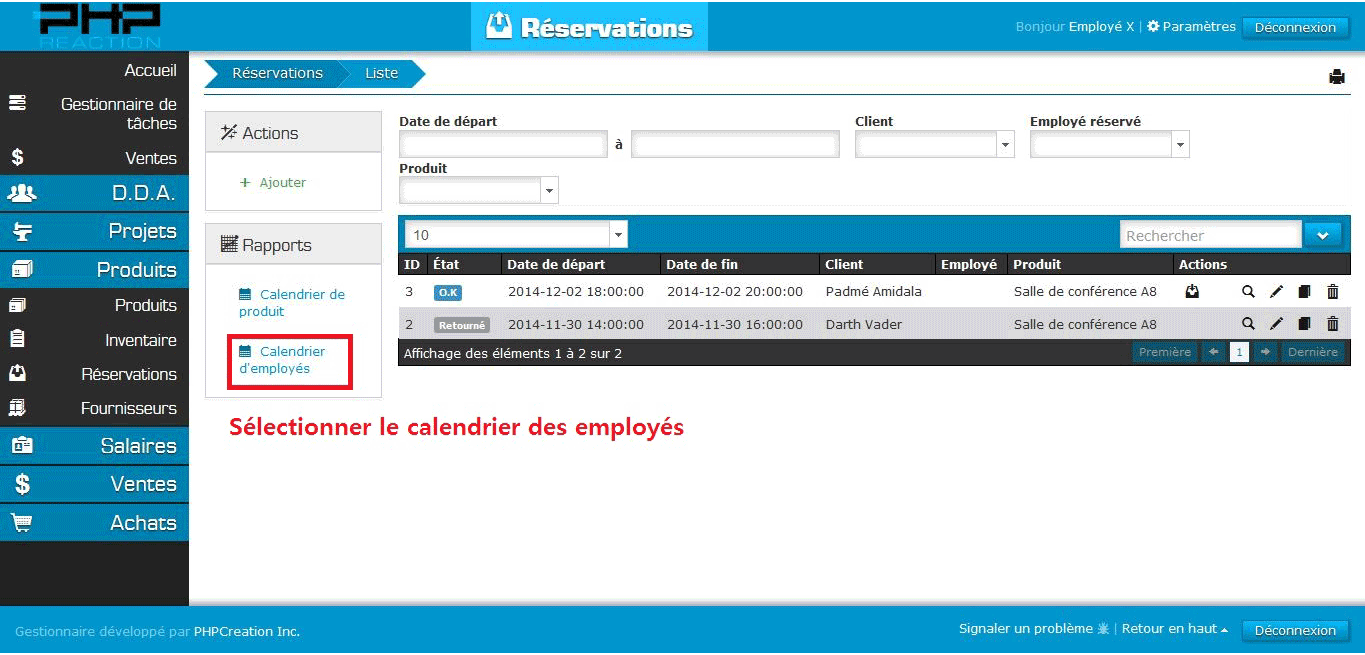View details of Padmé Amidala reservation
This screenshot has height=655, width=1365.
click(x=1248, y=292)
